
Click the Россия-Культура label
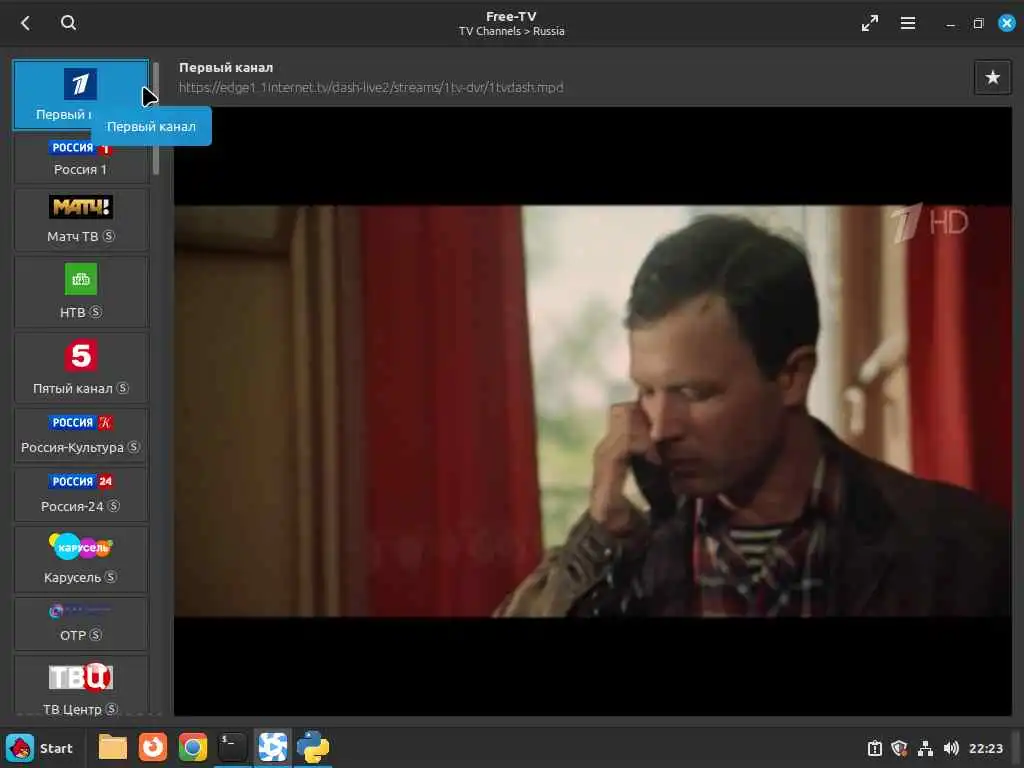coord(72,447)
